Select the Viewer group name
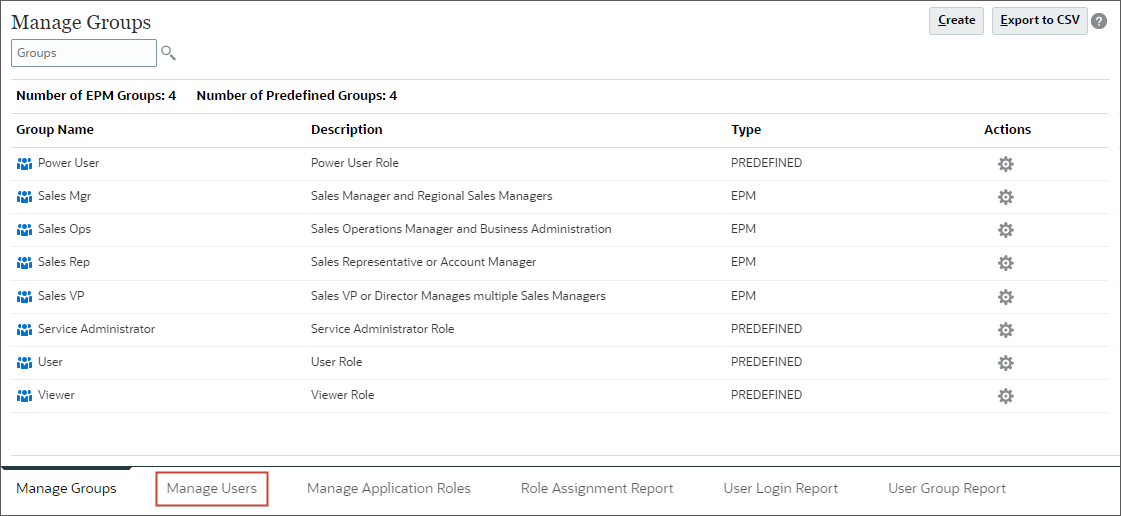The image size is (1121, 516). 56,395
